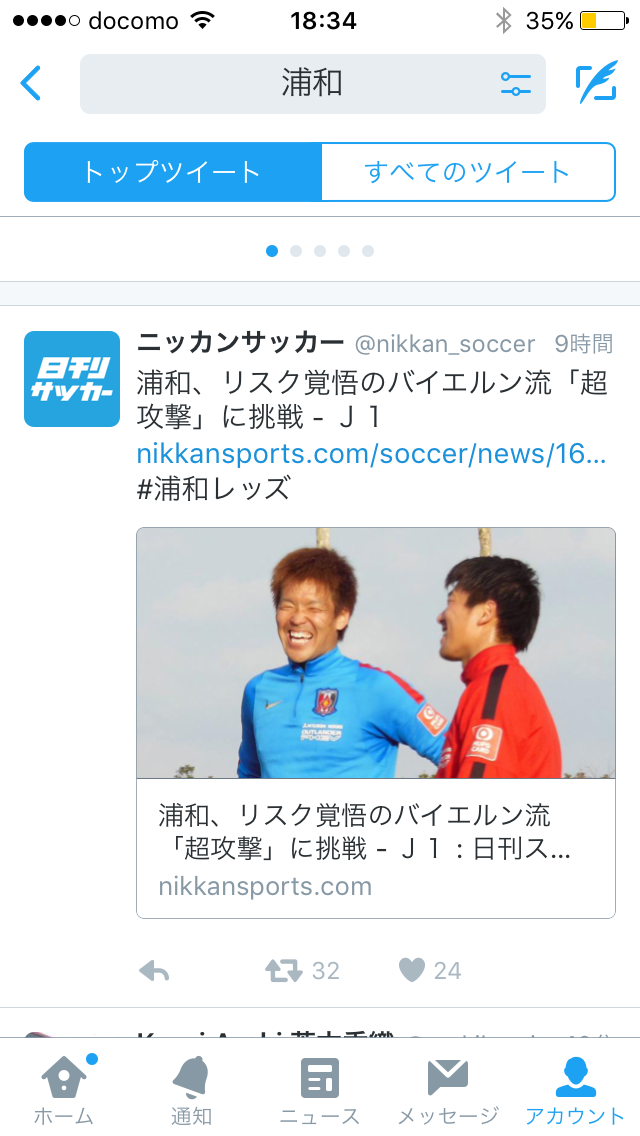Viewport: 640px width, 1136px height.
Task: Retweet the Nikkan Soccer tweet
Action: 283,970
